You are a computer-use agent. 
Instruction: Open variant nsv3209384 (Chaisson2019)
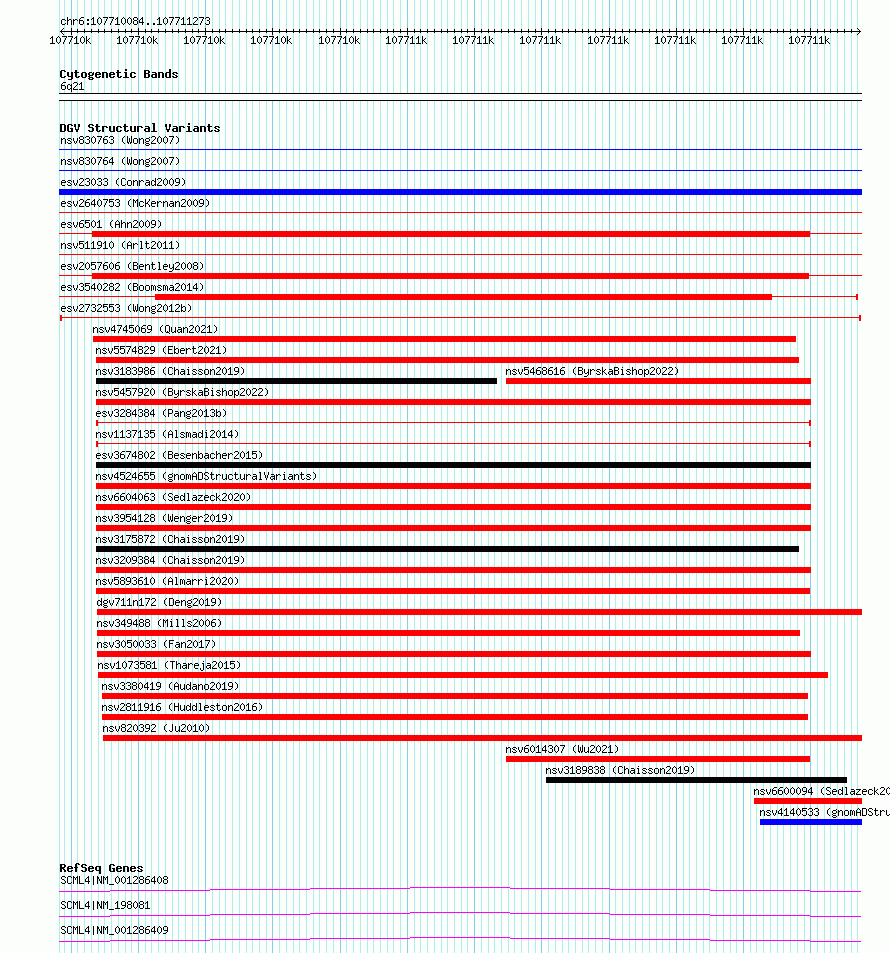tap(170, 560)
